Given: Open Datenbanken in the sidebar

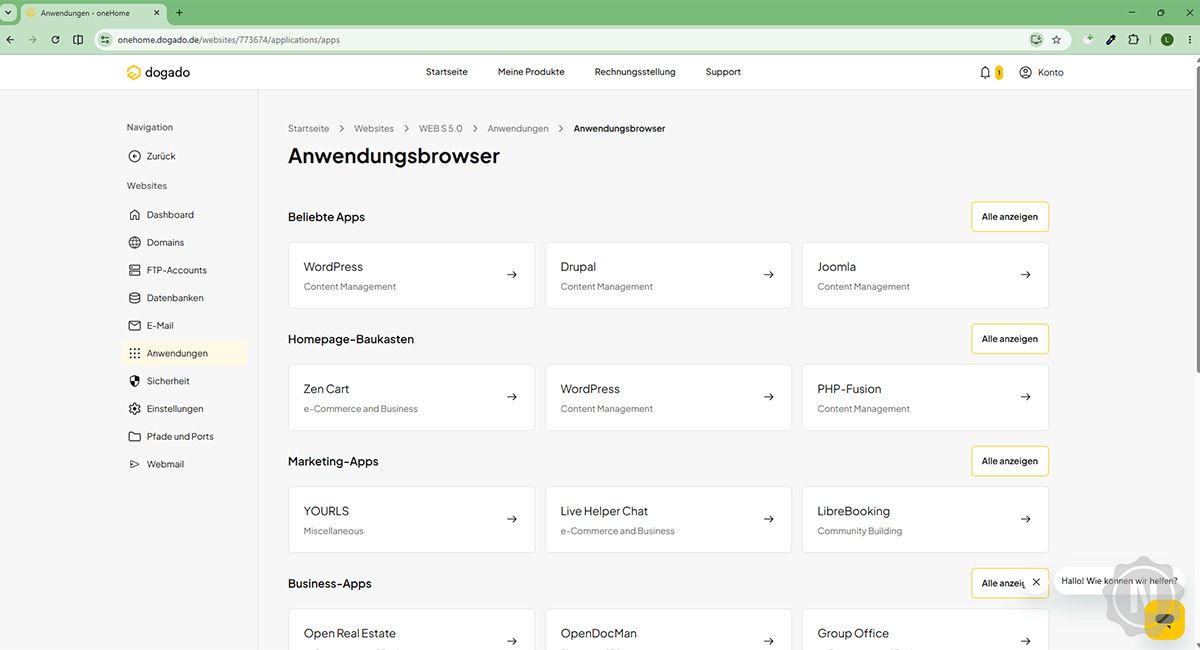Looking at the screenshot, I should tap(185, 298).
